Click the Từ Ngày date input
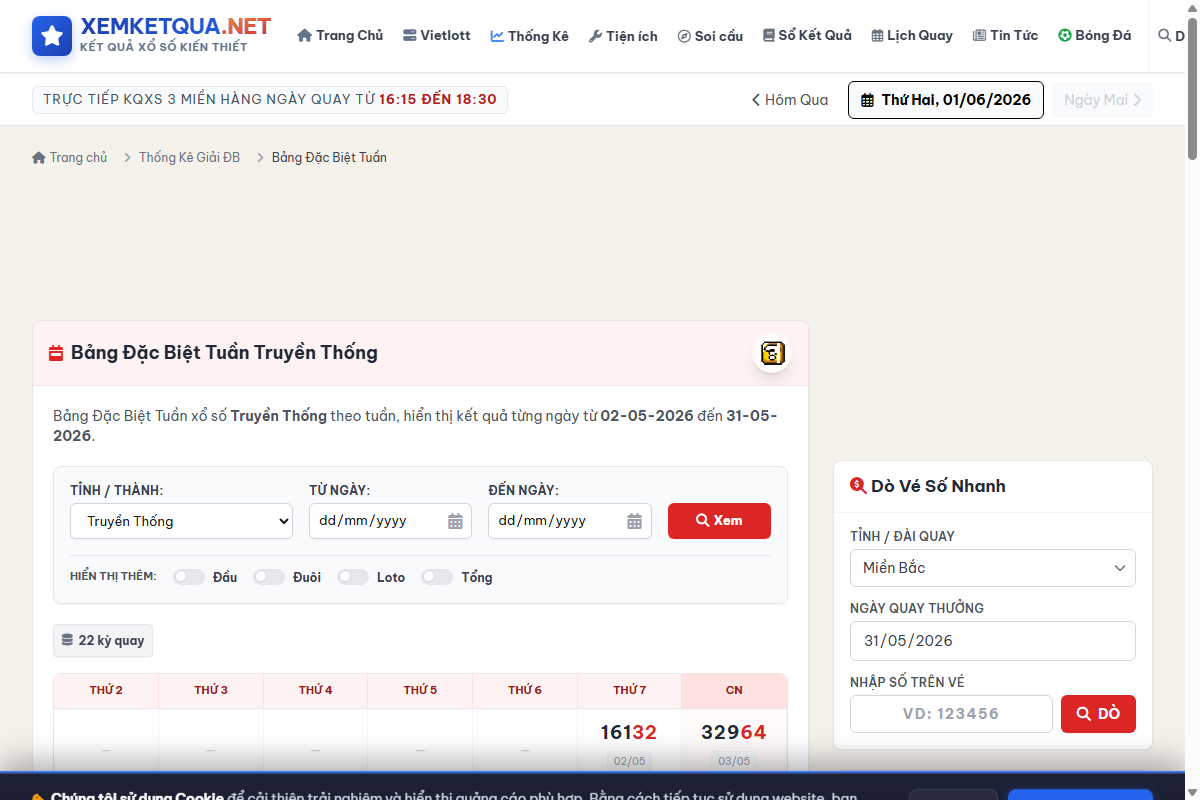The height and width of the screenshot is (800, 1200). 390,521
